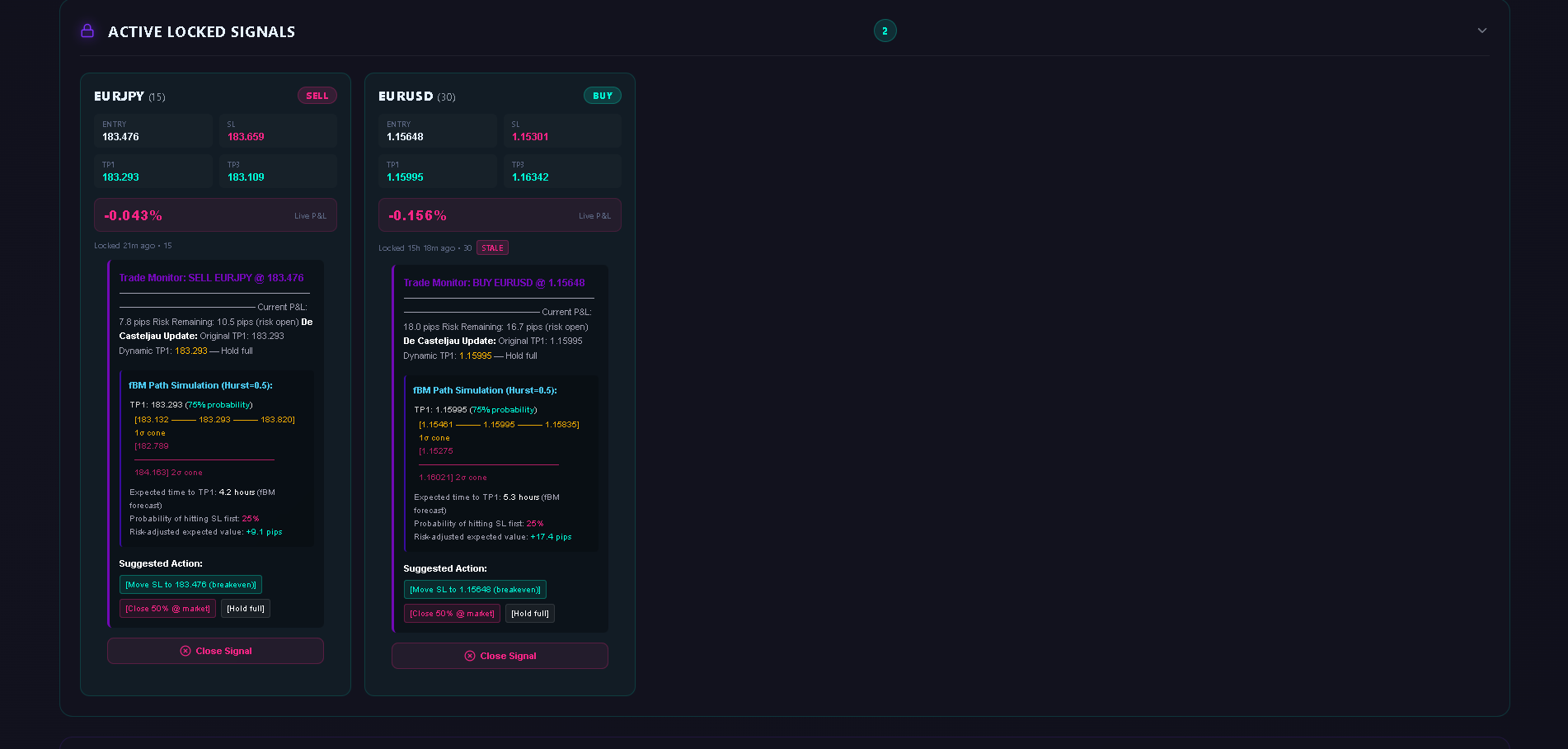
Task: Open Trade Monitor: SELL EURJPY heading
Action: point(211,278)
